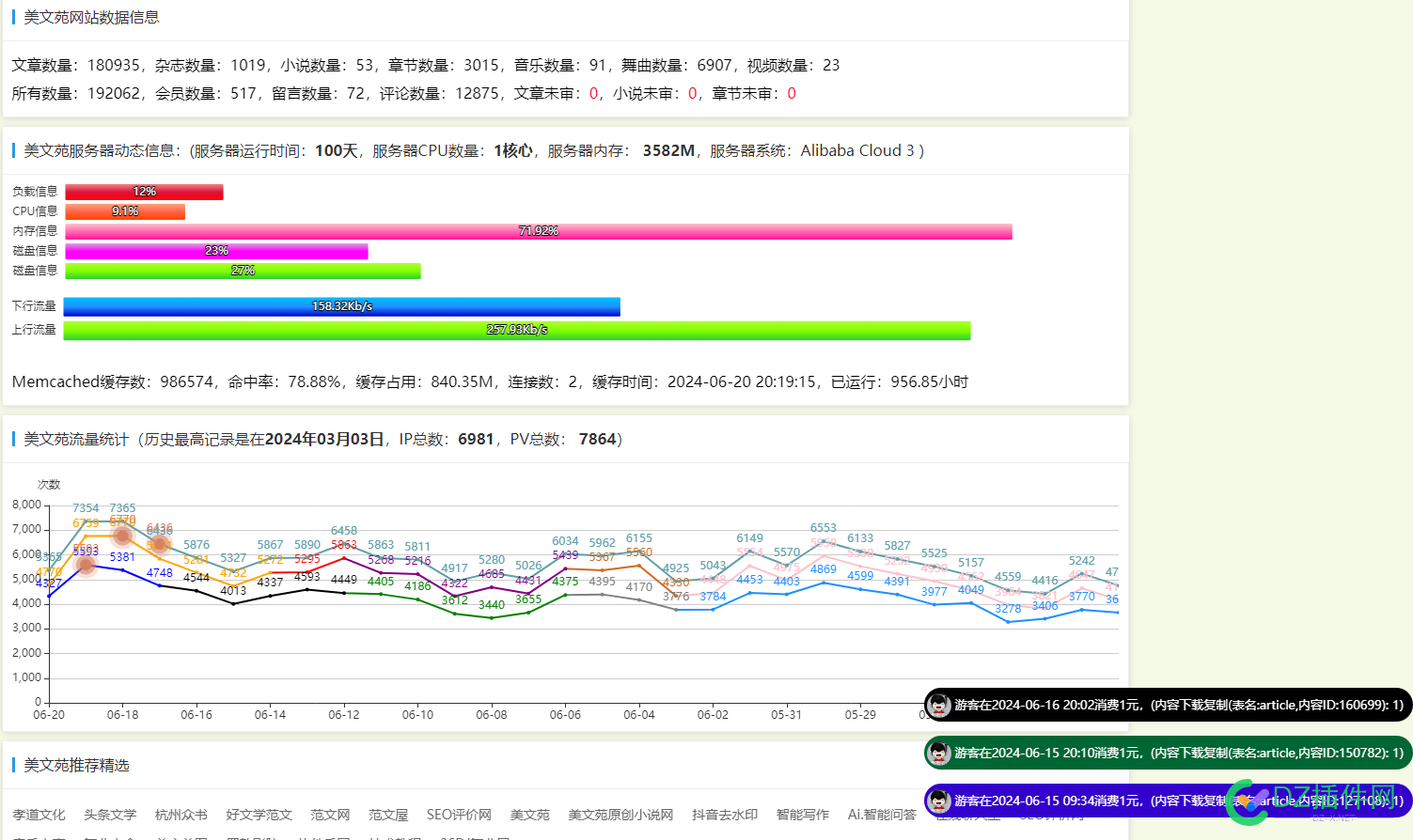Click the 服务器内存 3582M value
This screenshot has width=1413, height=840.
[668, 151]
